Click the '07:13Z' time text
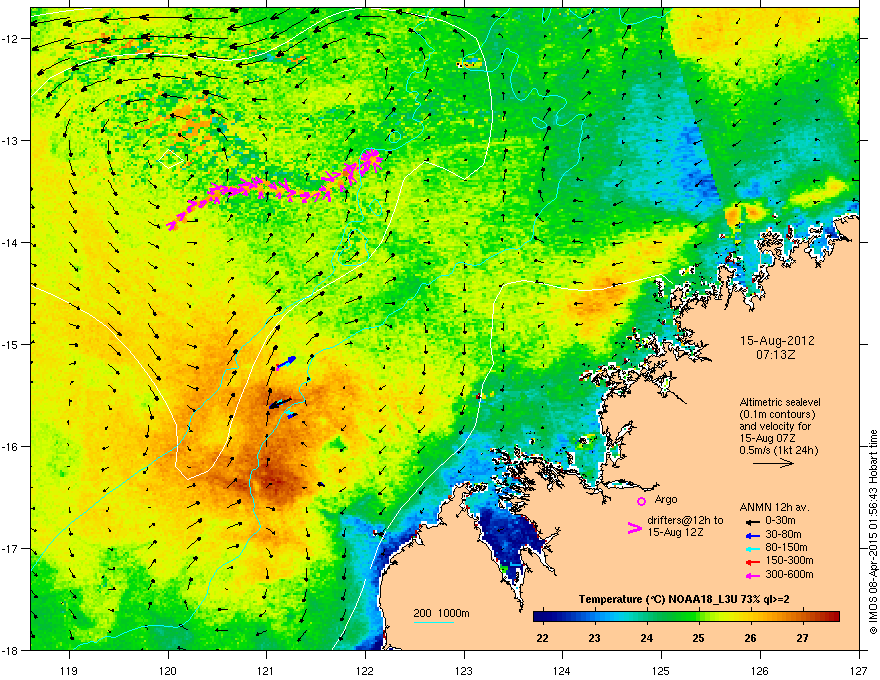This screenshot has height=680, width=880. [776, 355]
